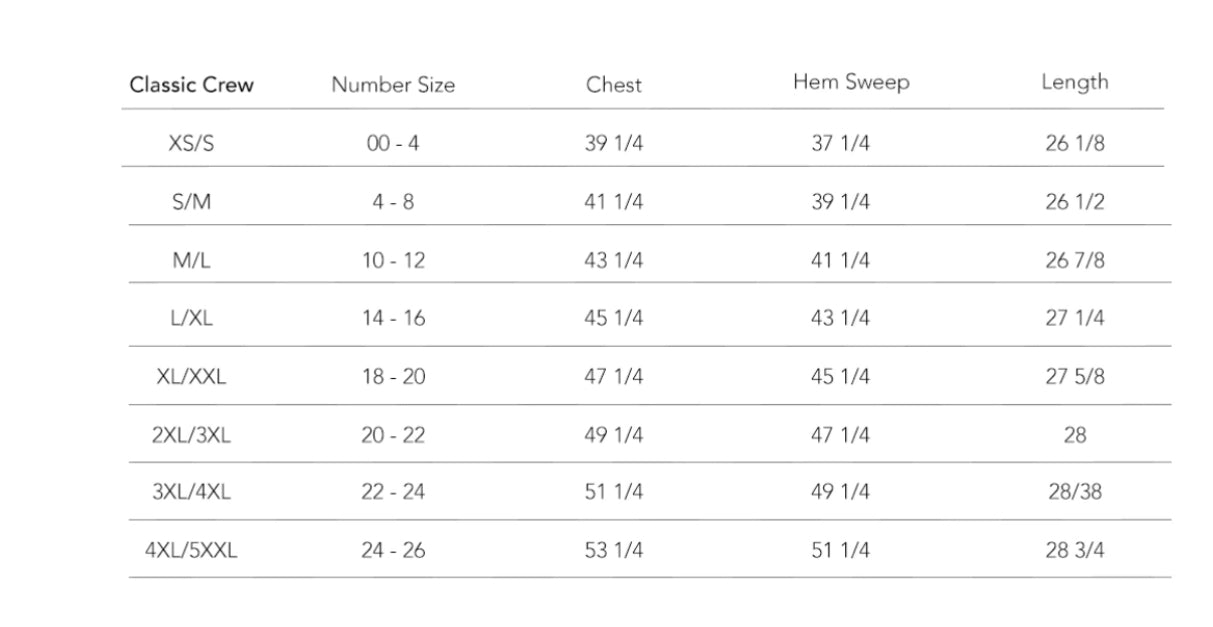The image size is (1213, 627).
Task: Click the Length column header
Action: (x=1075, y=83)
